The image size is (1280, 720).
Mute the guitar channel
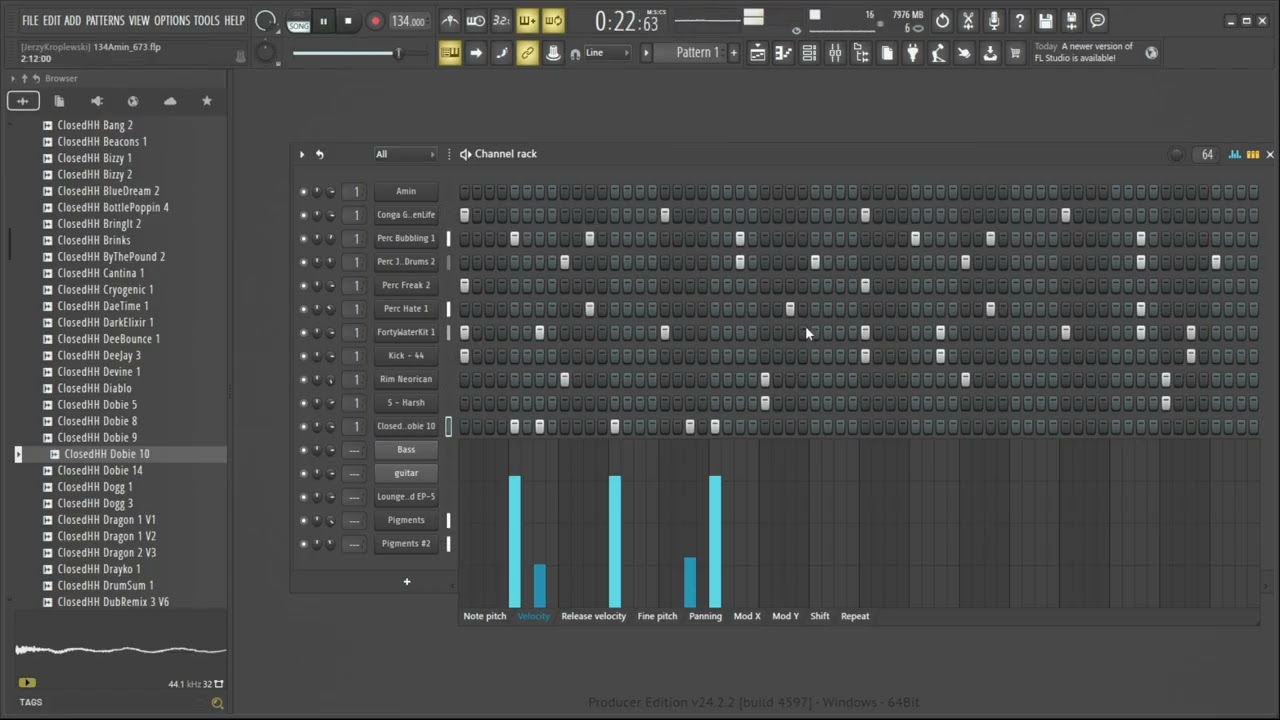303,473
